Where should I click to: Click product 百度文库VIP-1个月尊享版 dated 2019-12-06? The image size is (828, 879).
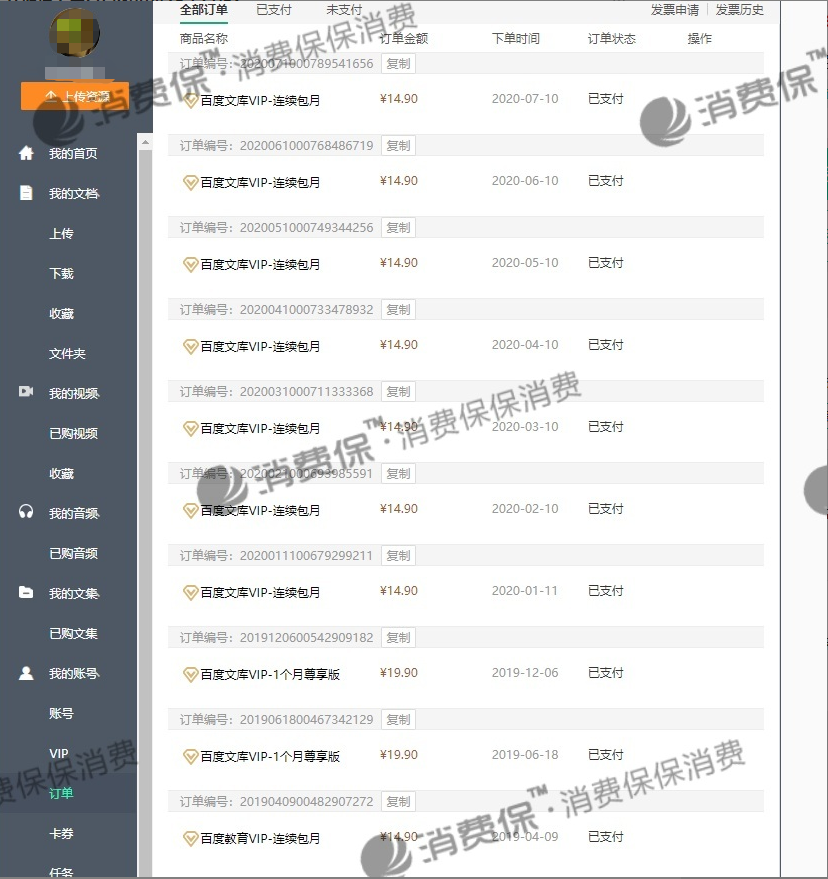pos(270,674)
